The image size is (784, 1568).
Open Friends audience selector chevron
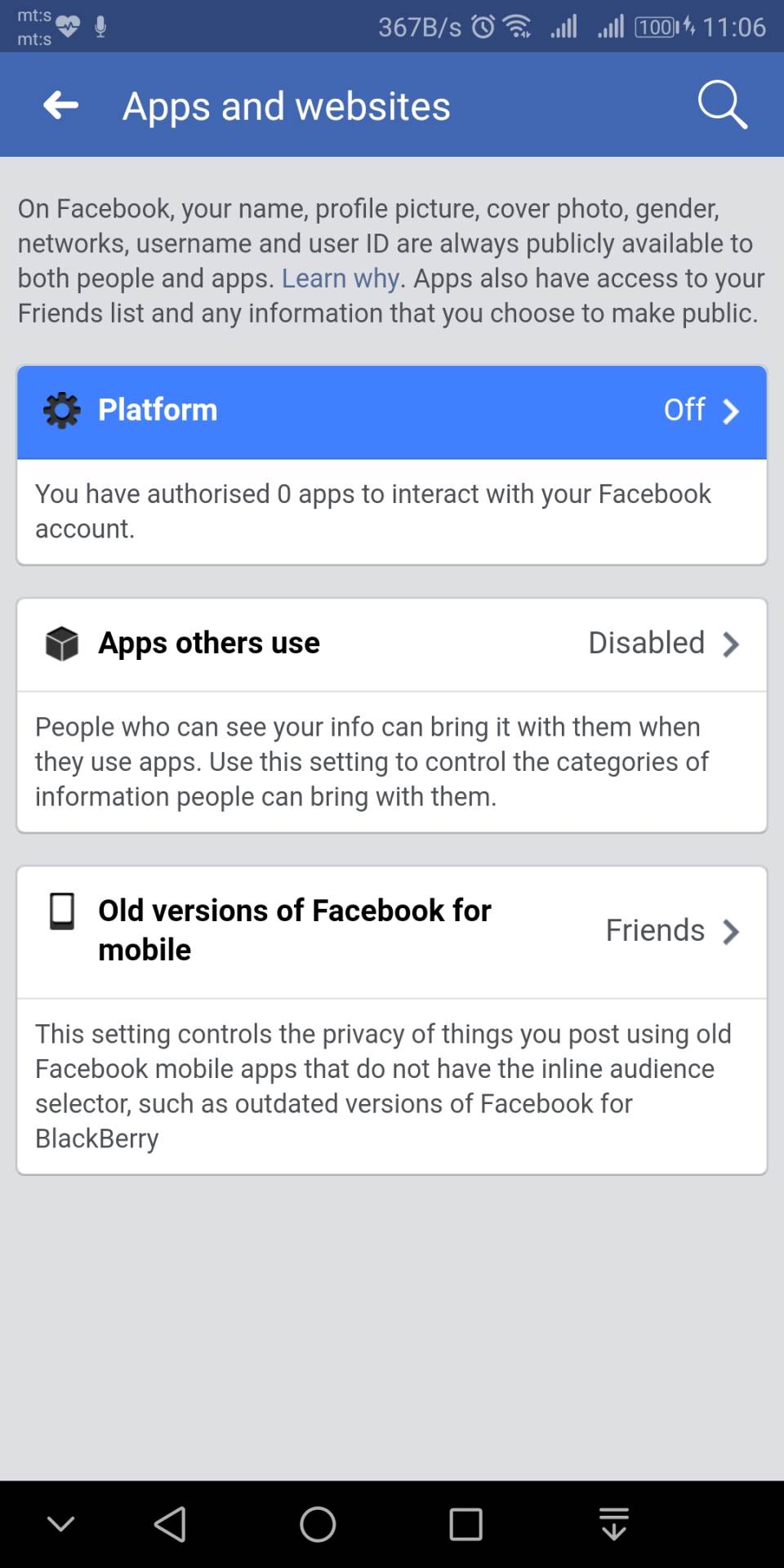pyautogui.click(x=732, y=932)
